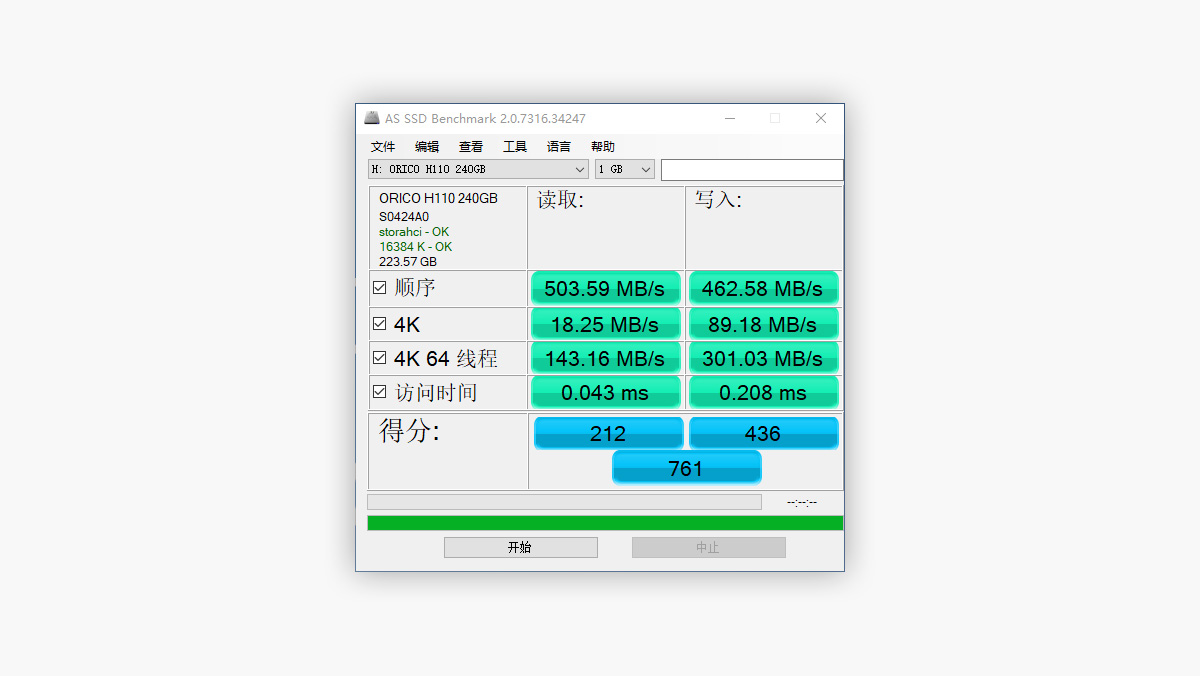Close the AS SSD Benchmark window
Viewport: 1200px width, 676px height.
pyautogui.click(x=821, y=118)
